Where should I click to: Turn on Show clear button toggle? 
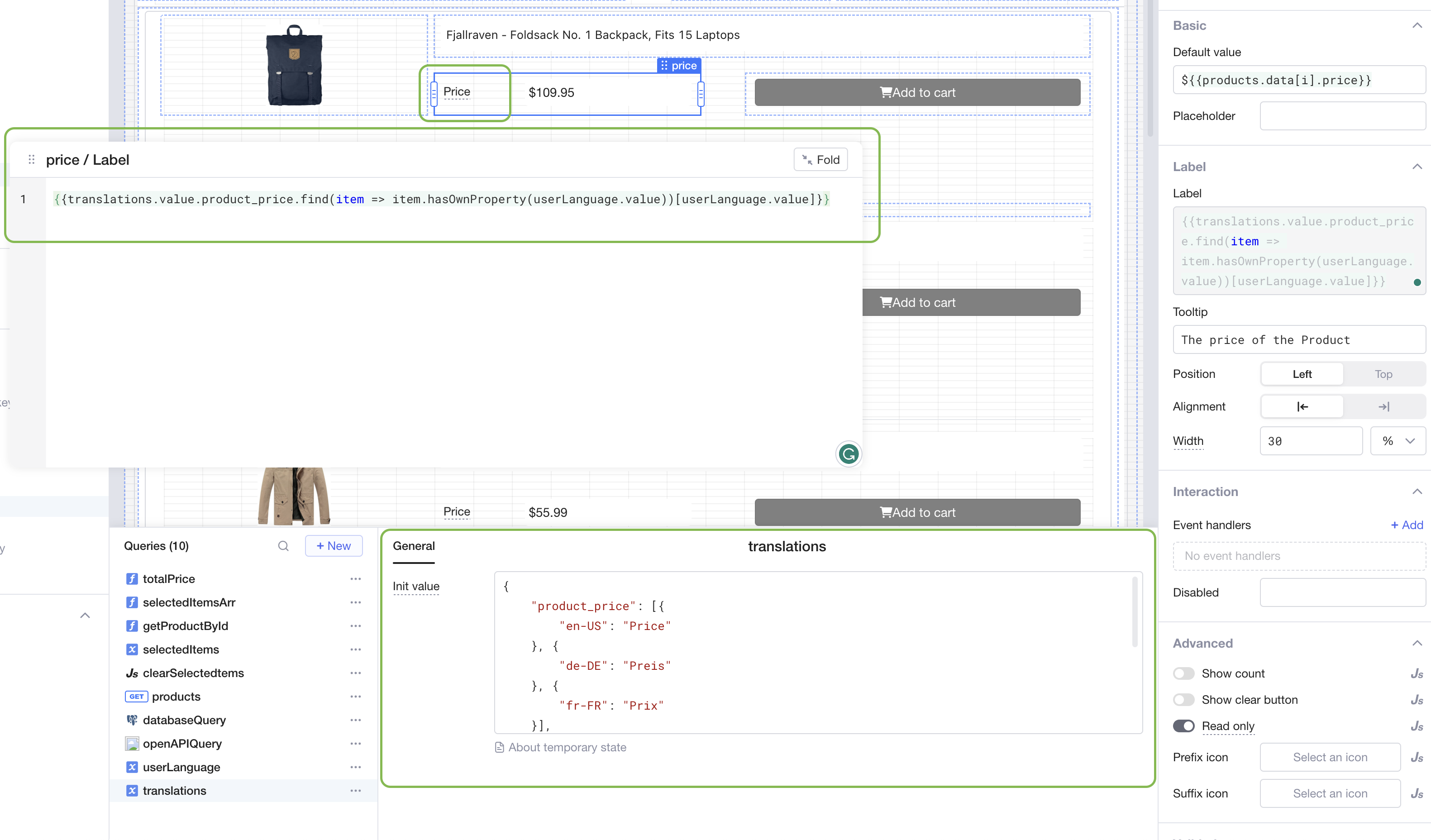coord(1183,700)
